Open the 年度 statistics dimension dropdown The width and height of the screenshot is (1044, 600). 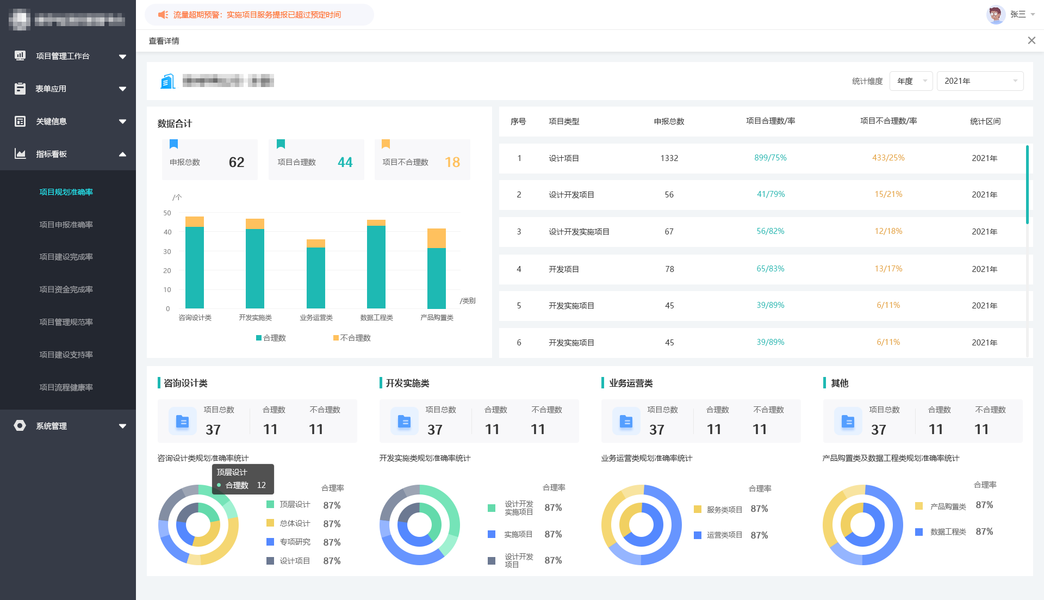(912, 81)
